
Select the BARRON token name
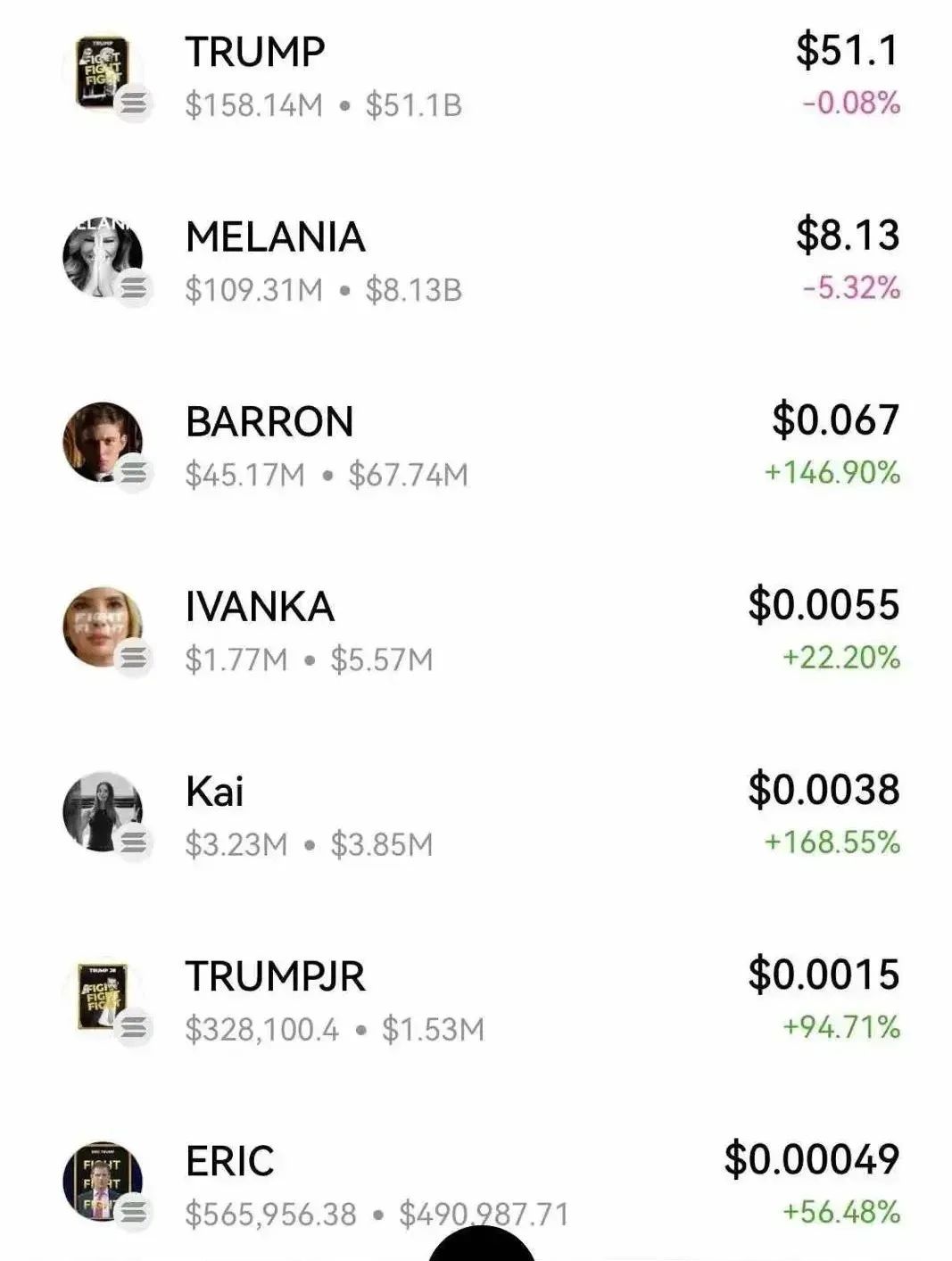tap(269, 421)
